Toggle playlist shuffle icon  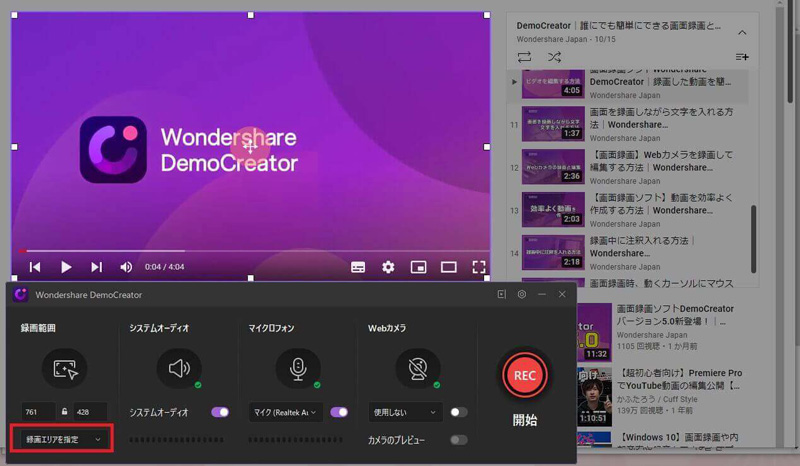pyautogui.click(x=555, y=57)
